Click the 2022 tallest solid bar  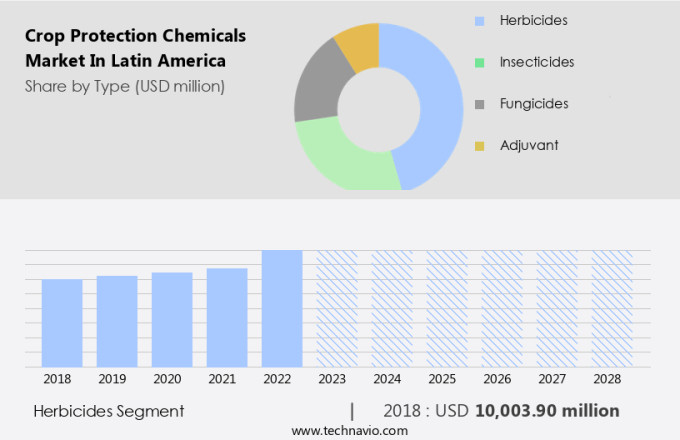tap(282, 308)
